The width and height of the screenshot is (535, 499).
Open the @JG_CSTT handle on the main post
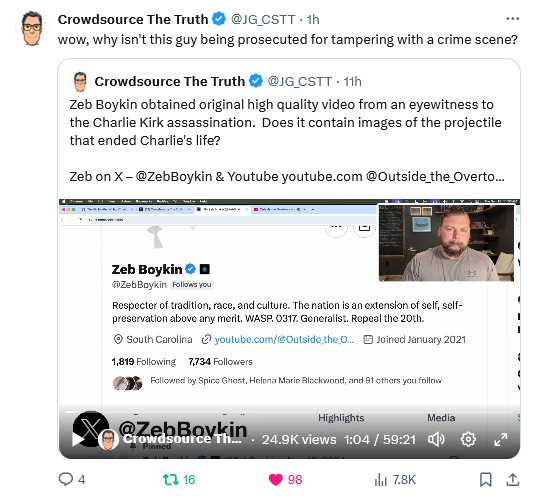point(263,19)
